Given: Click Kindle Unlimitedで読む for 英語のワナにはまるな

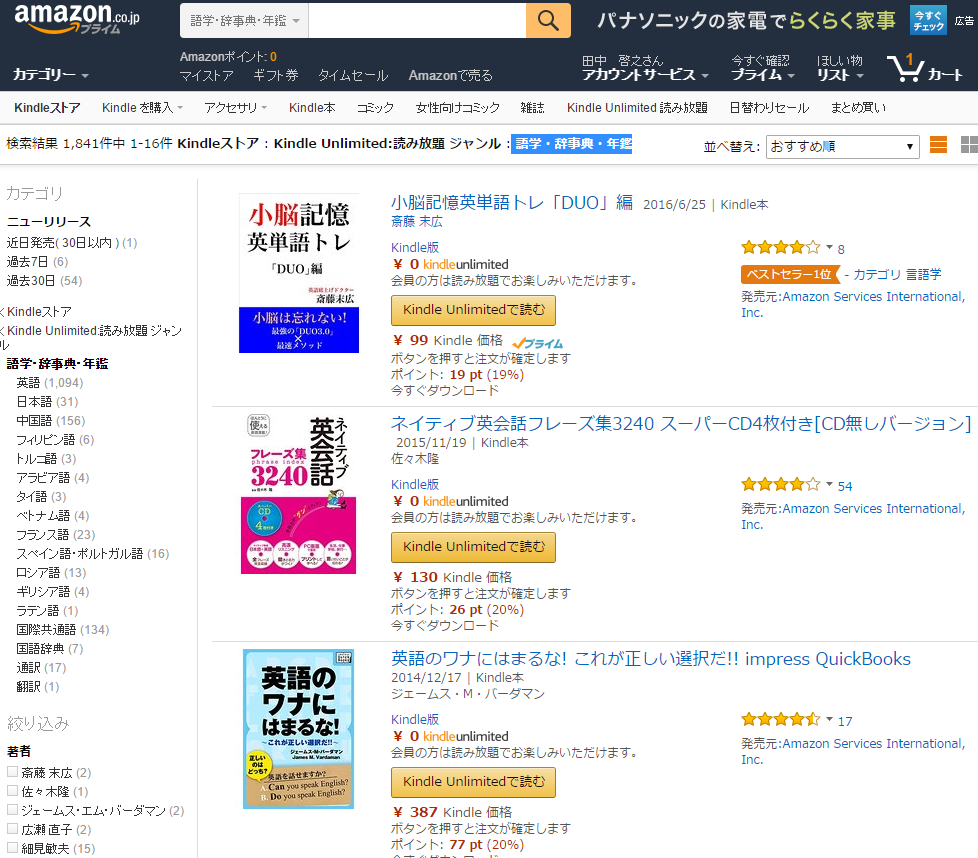Looking at the screenshot, I should point(473,782).
